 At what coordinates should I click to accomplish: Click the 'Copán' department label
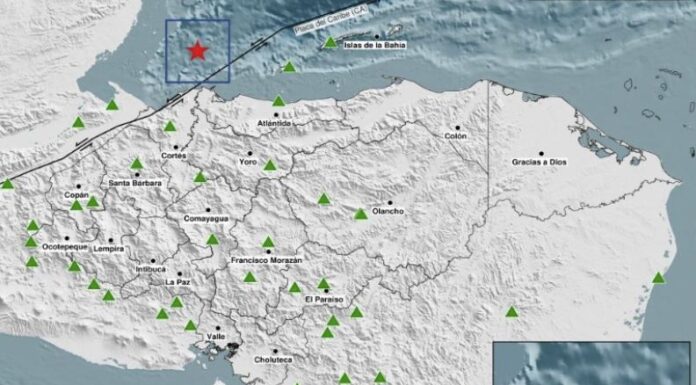click(77, 195)
